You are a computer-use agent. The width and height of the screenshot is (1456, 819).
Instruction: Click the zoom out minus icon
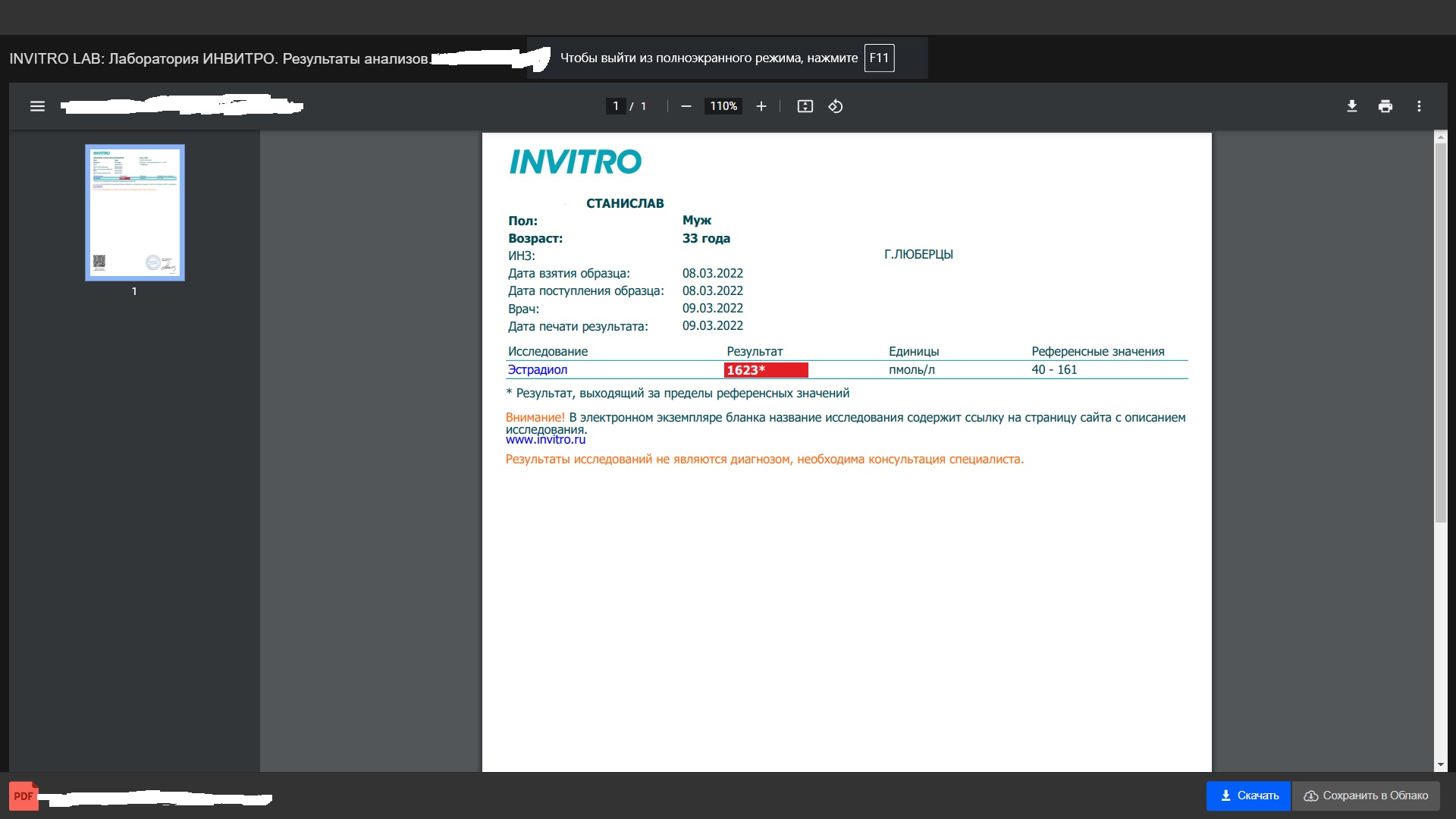point(686,106)
